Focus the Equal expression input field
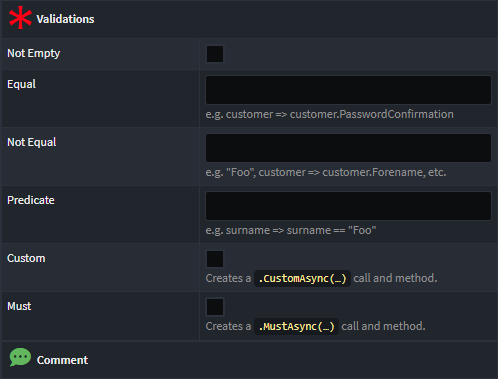 [x=348, y=90]
